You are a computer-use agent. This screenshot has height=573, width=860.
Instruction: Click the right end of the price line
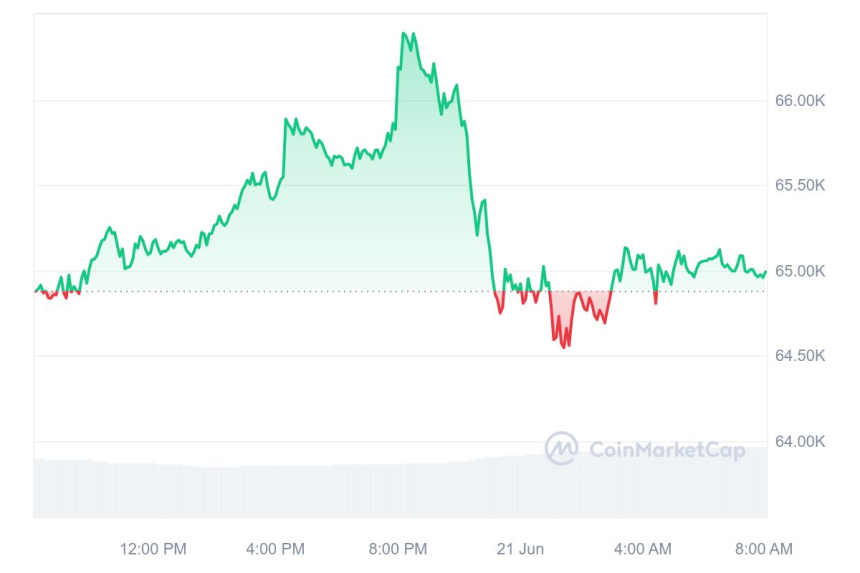coord(766,271)
